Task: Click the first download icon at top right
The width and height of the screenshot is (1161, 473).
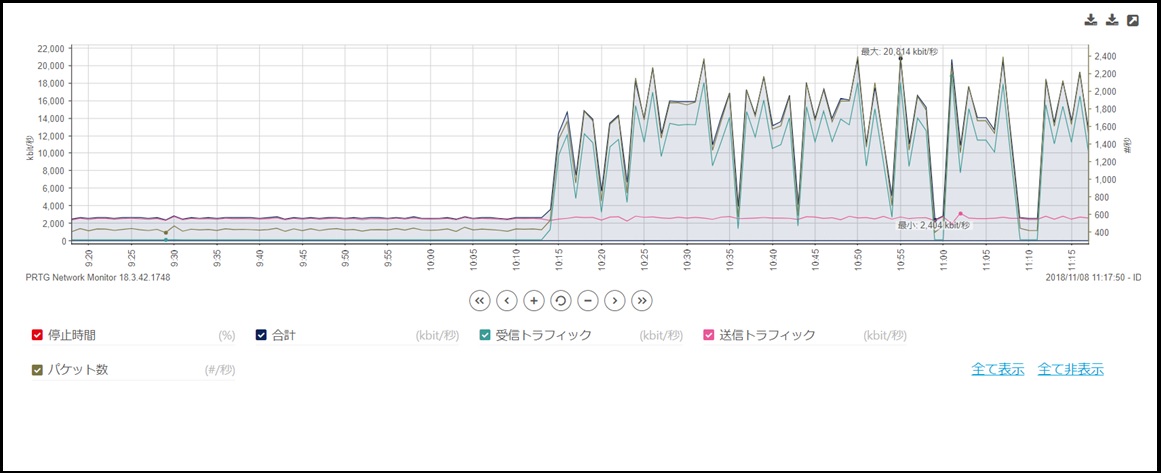Action: (1091, 21)
